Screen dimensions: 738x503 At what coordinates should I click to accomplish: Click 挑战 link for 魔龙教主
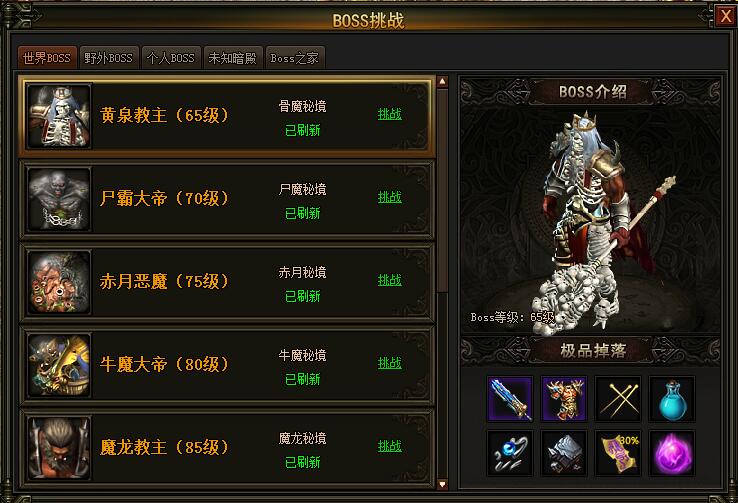pos(390,446)
